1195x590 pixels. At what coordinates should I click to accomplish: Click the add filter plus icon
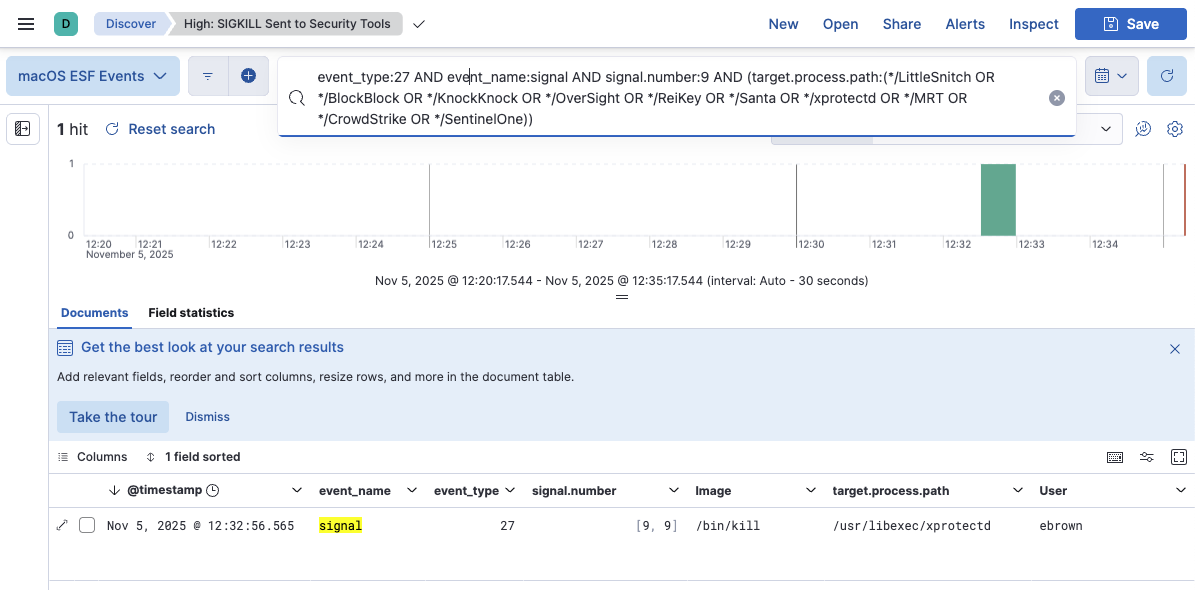coord(248,76)
